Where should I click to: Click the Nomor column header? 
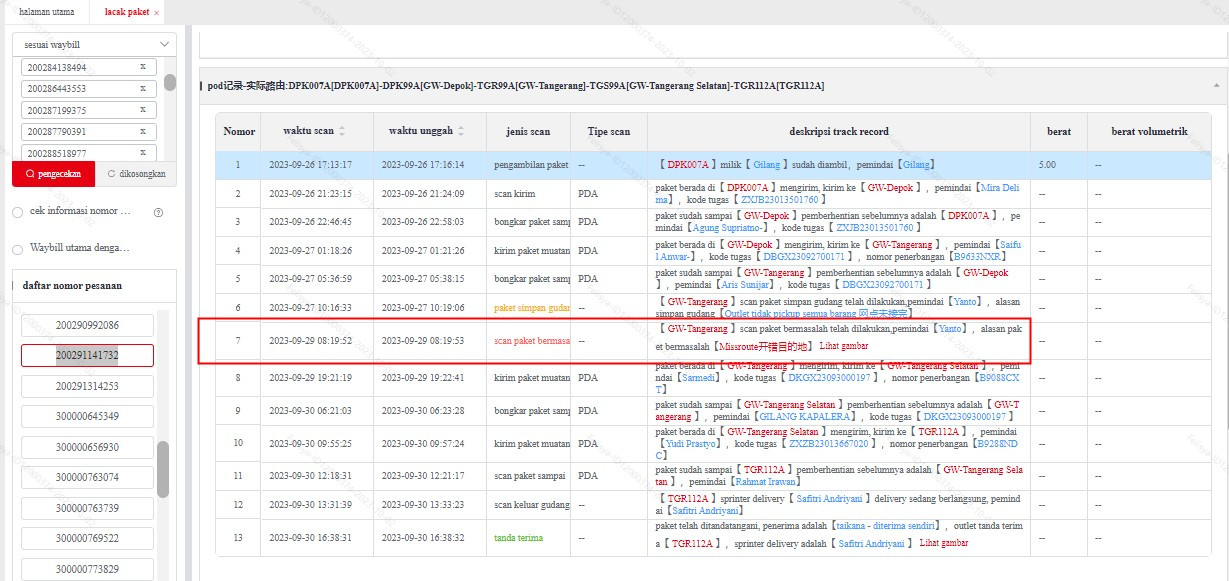point(239,131)
